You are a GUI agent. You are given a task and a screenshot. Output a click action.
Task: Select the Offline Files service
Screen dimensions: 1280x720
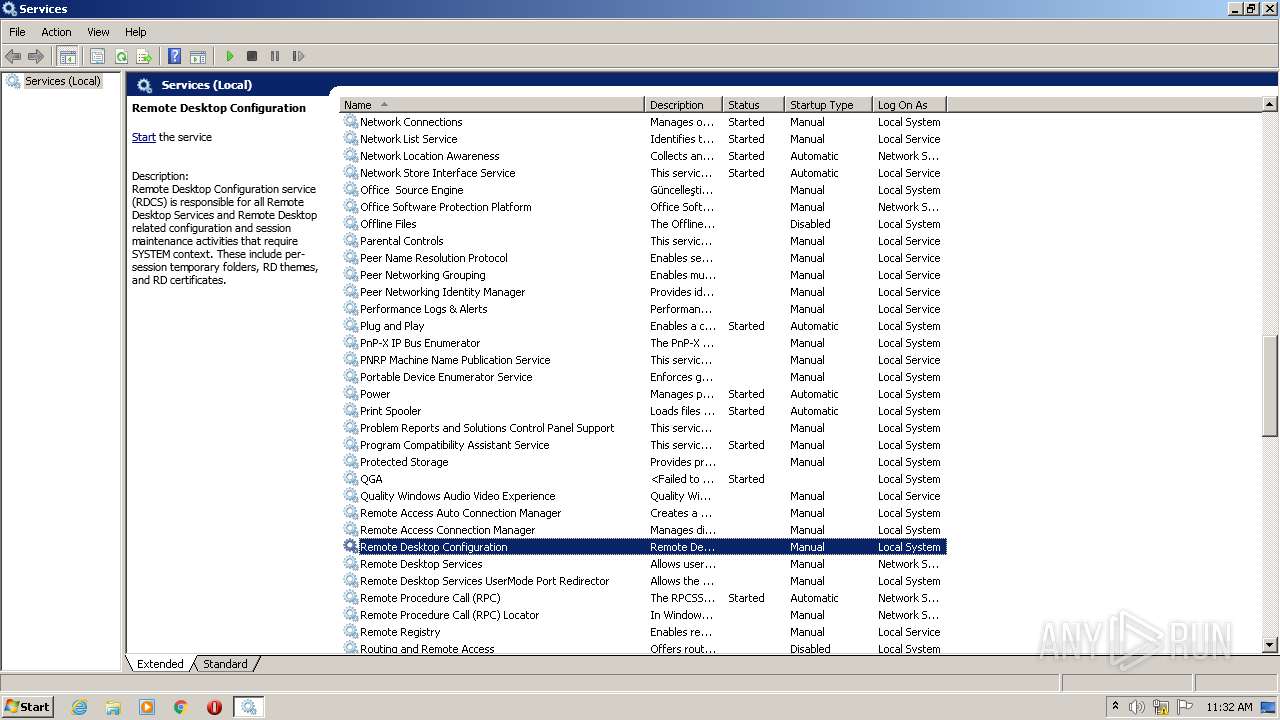(x=643, y=224)
